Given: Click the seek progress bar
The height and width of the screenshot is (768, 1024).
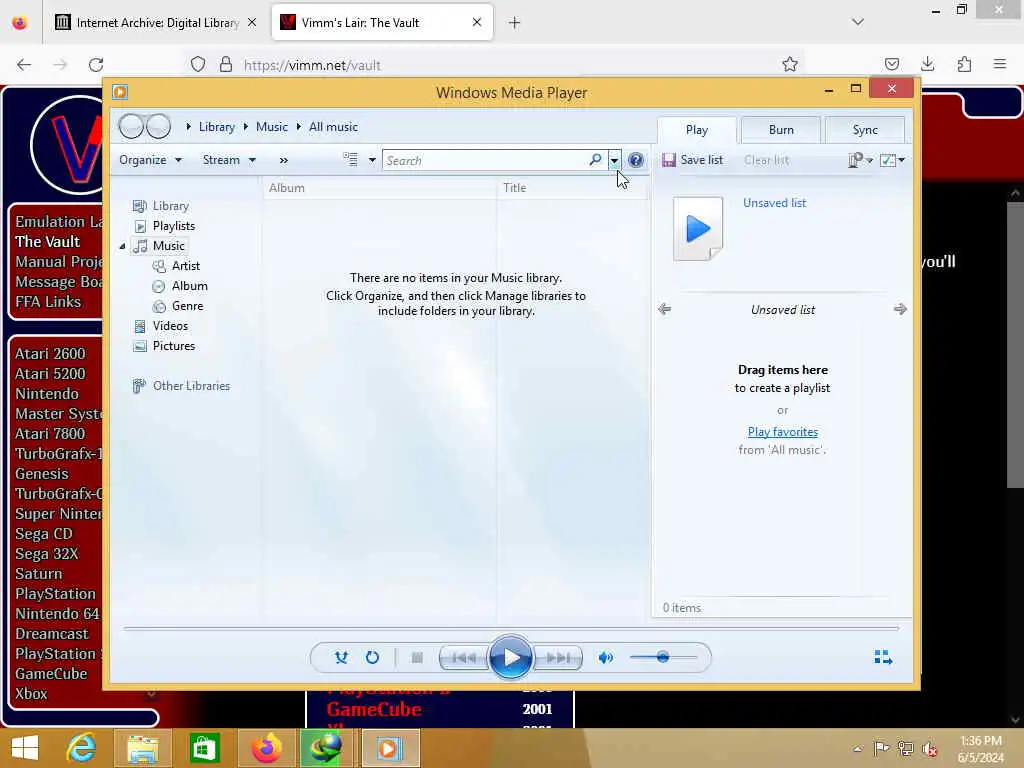Looking at the screenshot, I should (x=511, y=628).
